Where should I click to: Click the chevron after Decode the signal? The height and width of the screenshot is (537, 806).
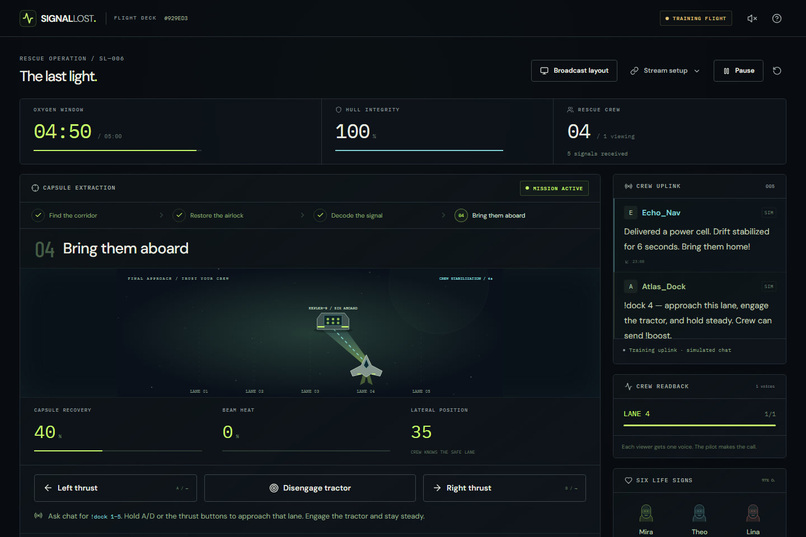tap(443, 215)
